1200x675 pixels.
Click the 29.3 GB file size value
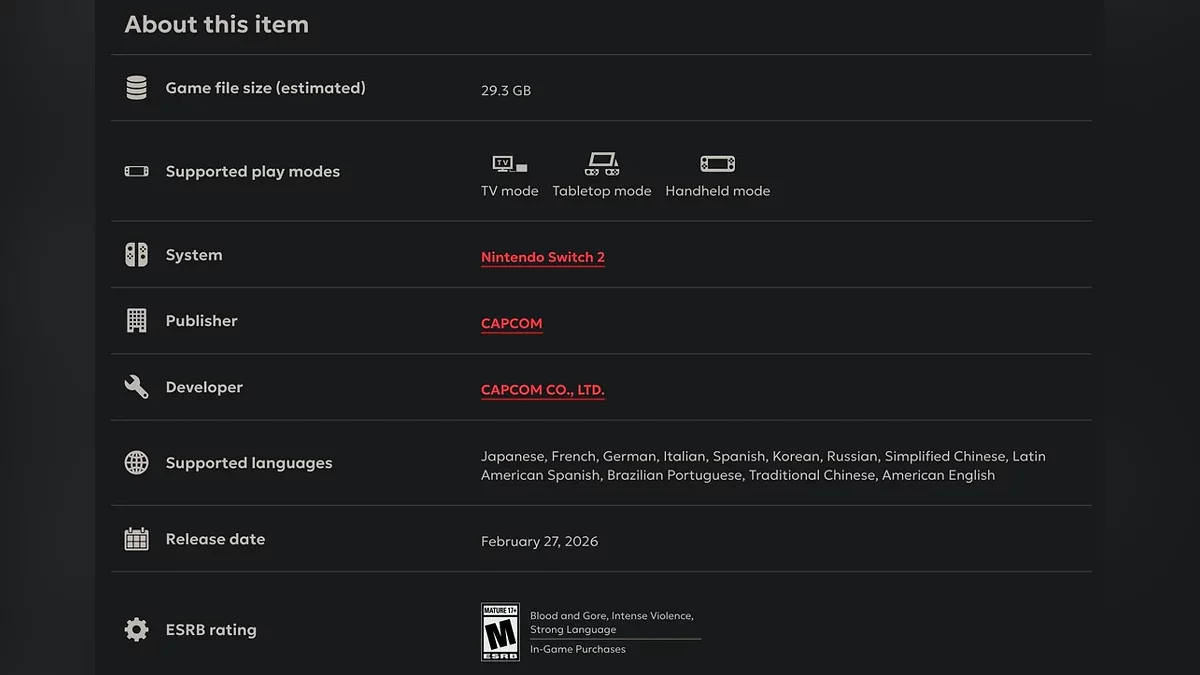click(506, 90)
